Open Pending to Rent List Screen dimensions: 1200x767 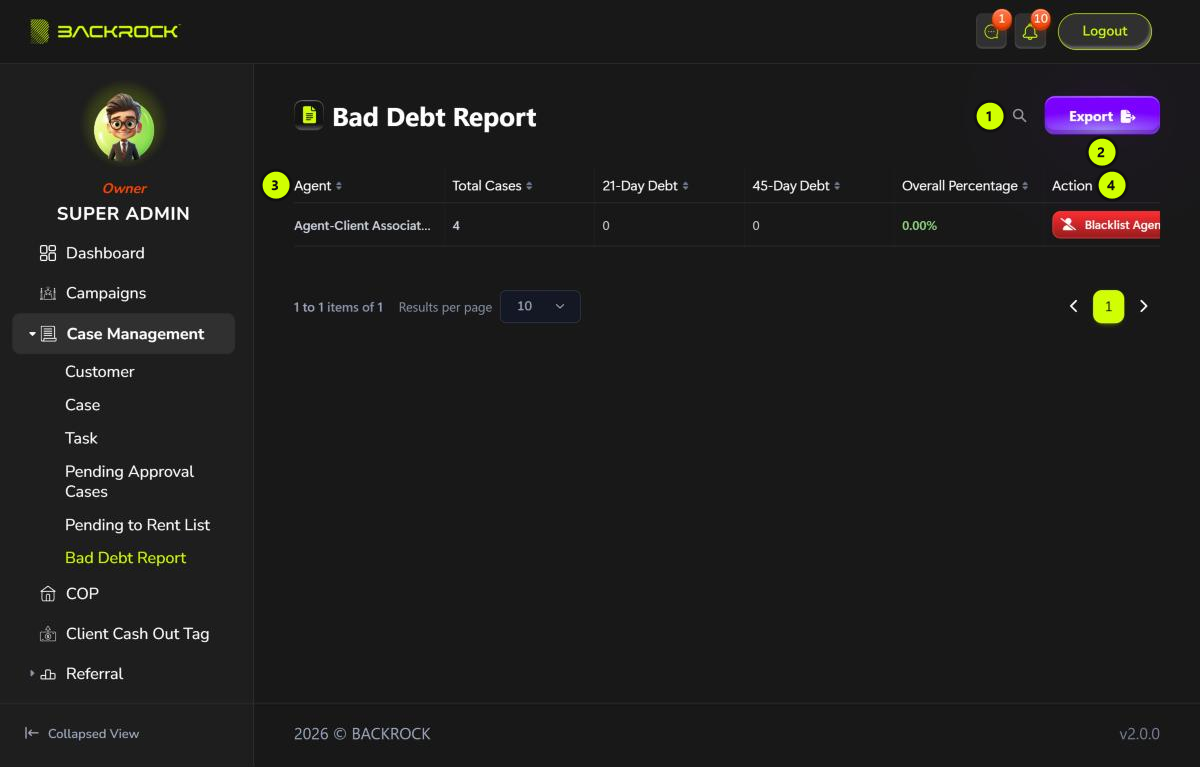tap(137, 525)
